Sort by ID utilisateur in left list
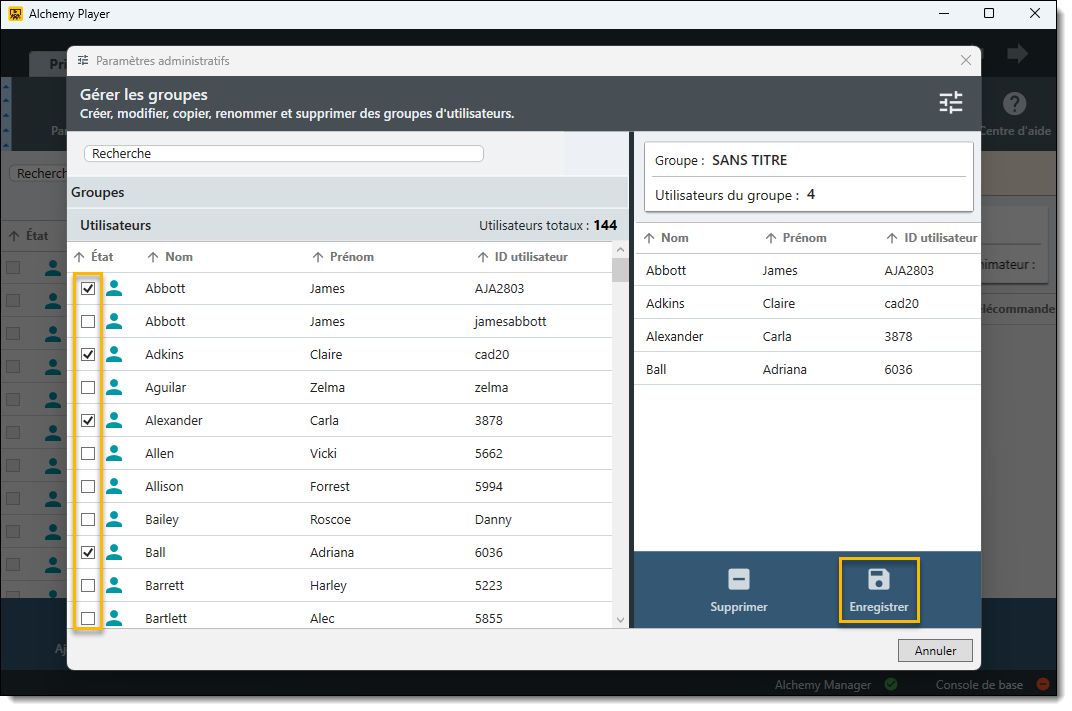The width and height of the screenshot is (1072, 711). tap(530, 257)
